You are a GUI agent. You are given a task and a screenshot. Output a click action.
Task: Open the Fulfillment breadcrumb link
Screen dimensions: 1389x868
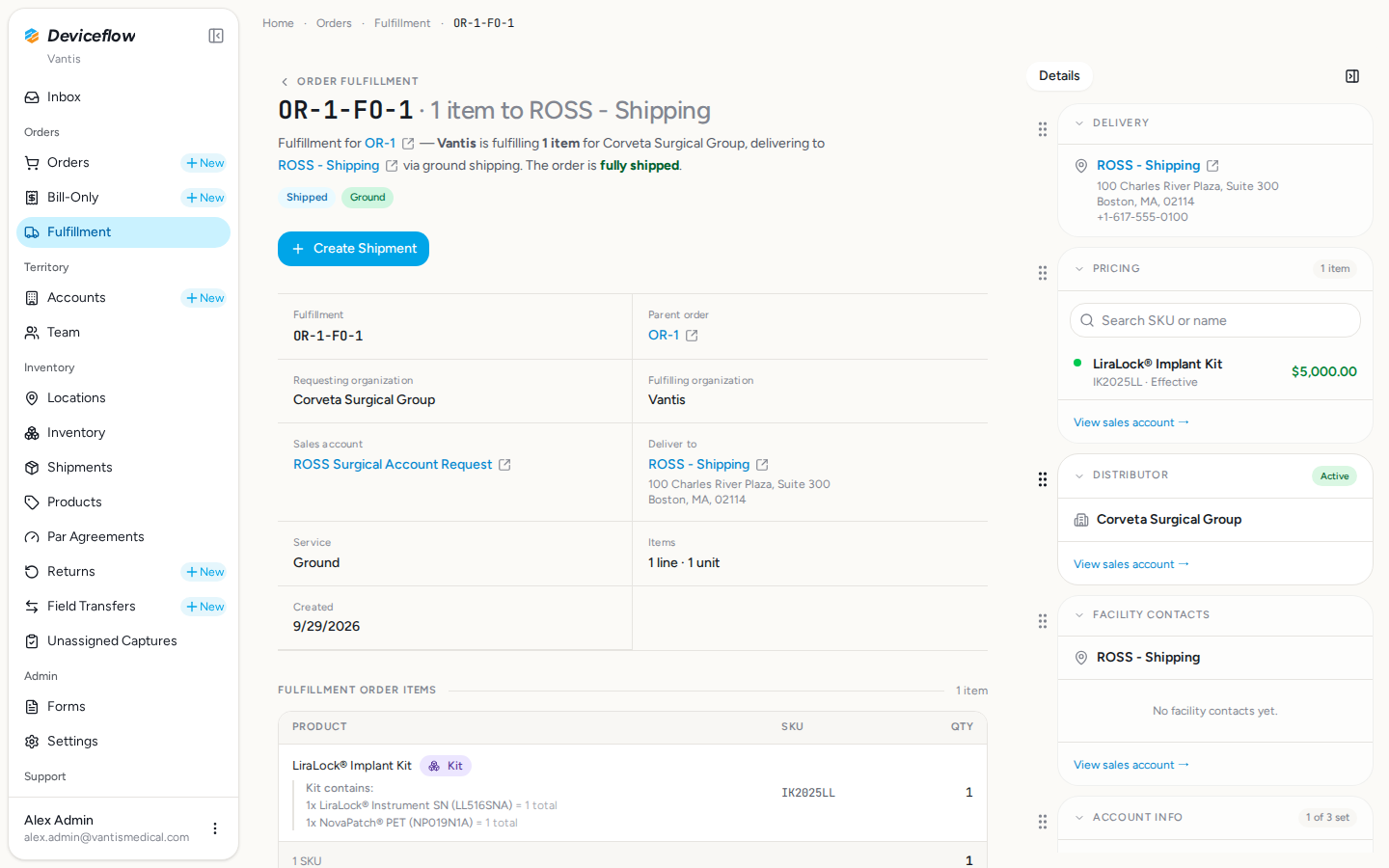tap(402, 23)
